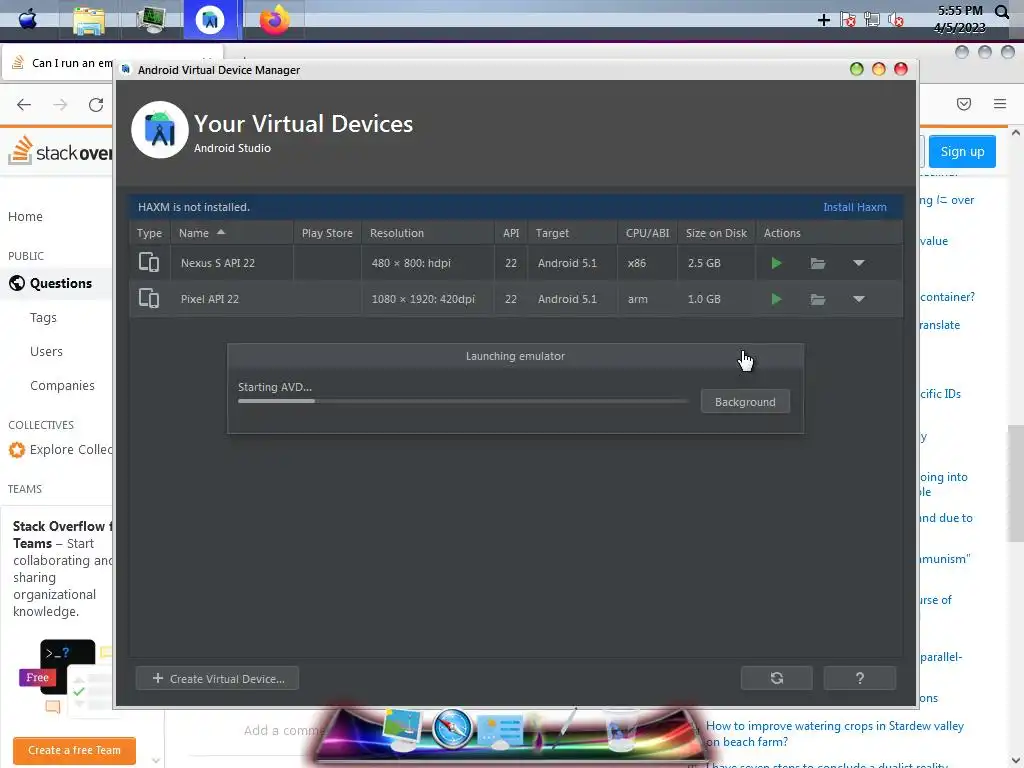Launch the Nexus S API 22 emulator
1024x768 pixels.
(776, 263)
